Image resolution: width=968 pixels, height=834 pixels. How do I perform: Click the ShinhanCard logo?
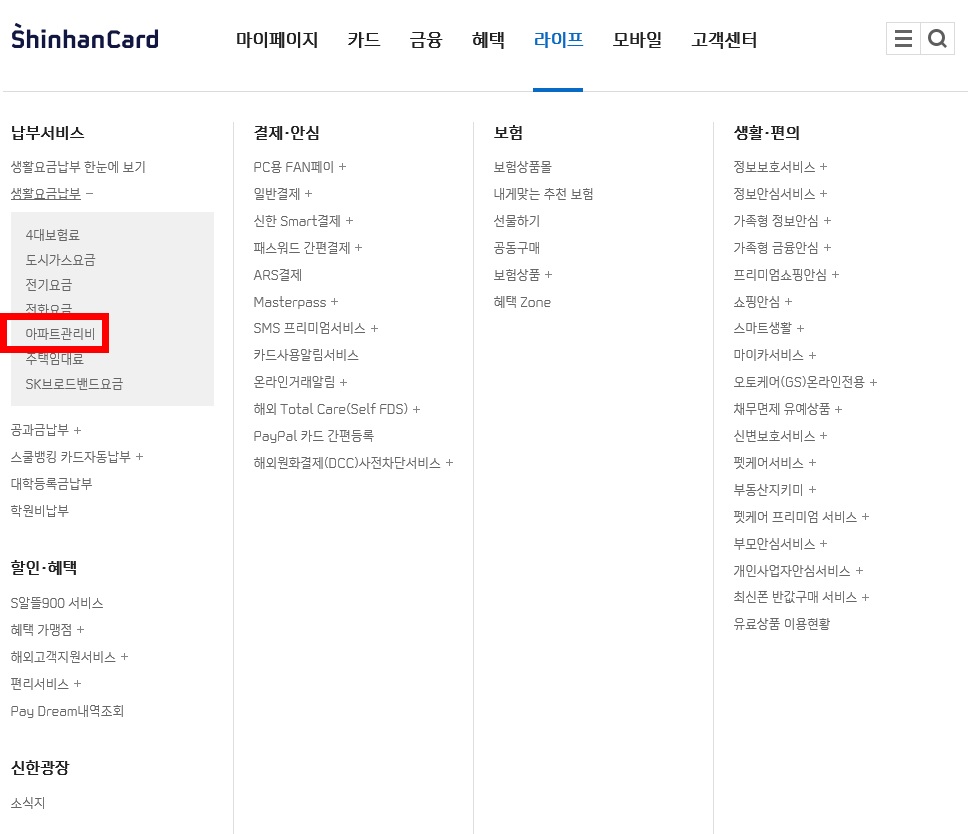[84, 36]
